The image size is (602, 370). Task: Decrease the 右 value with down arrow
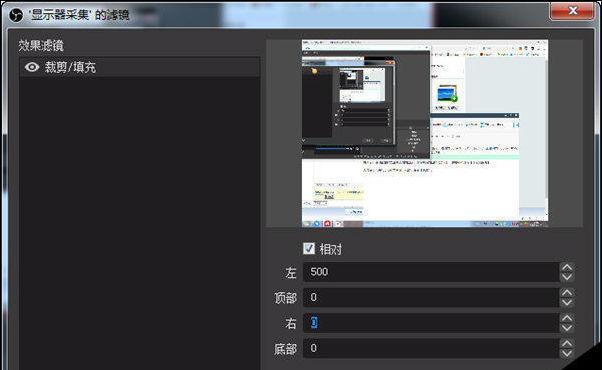567,328
